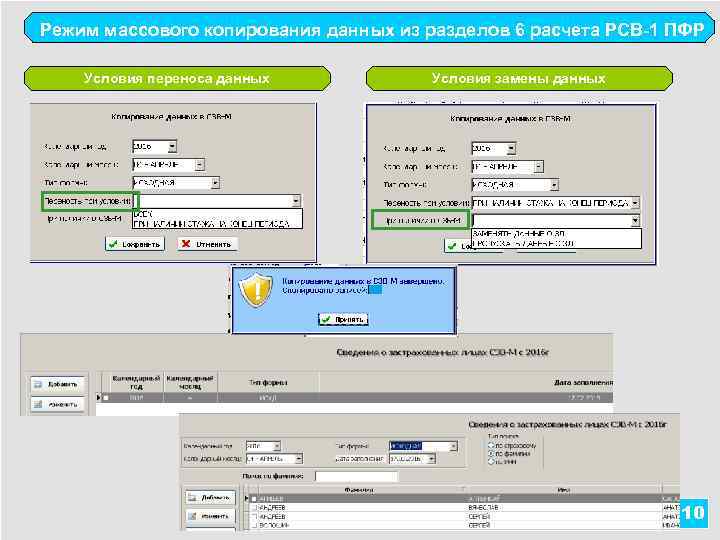This screenshot has width=720, height=540.
Task: Open transfer condition dropdown in right copy dialog
Action: point(635,202)
